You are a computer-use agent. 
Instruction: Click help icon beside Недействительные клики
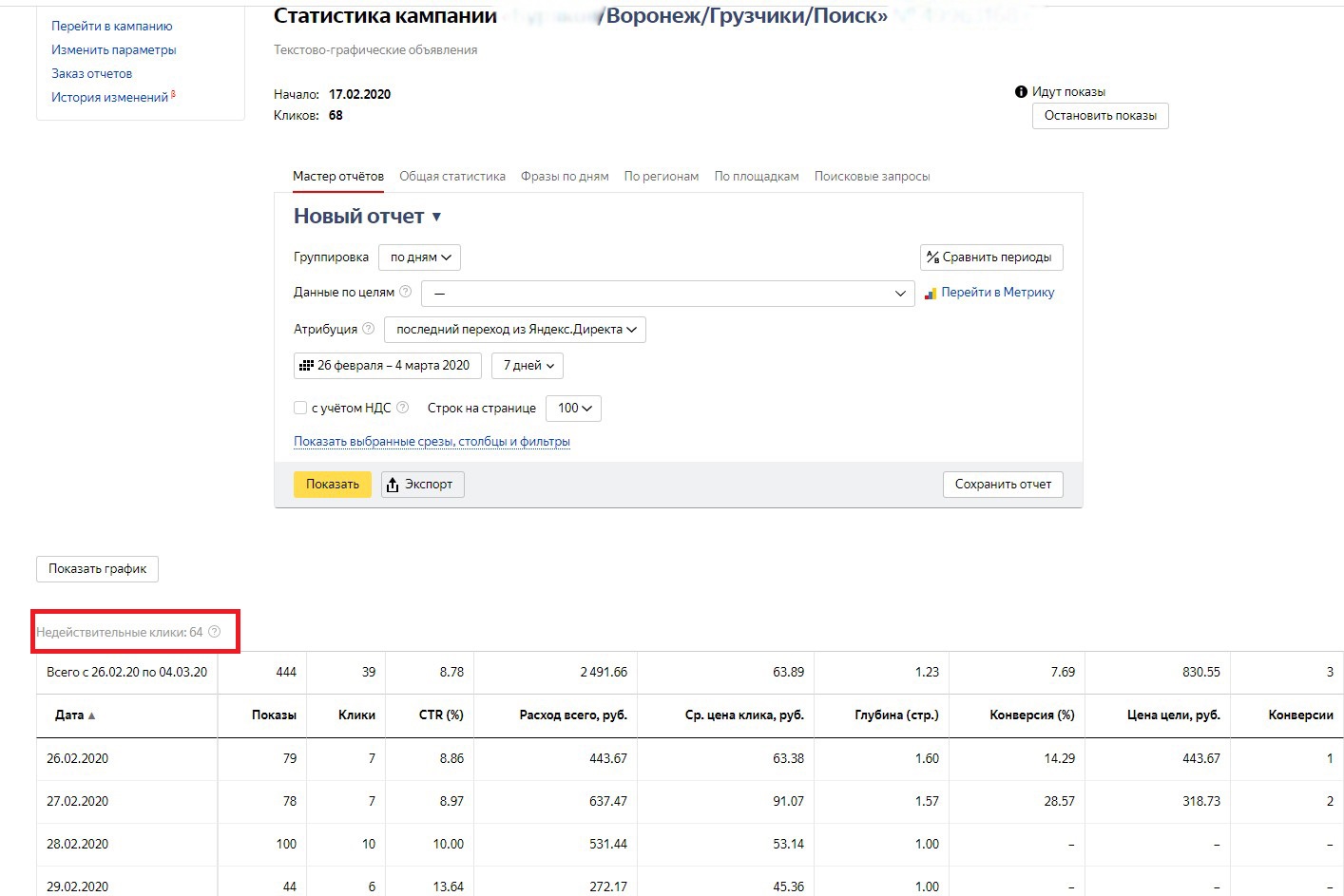214,632
